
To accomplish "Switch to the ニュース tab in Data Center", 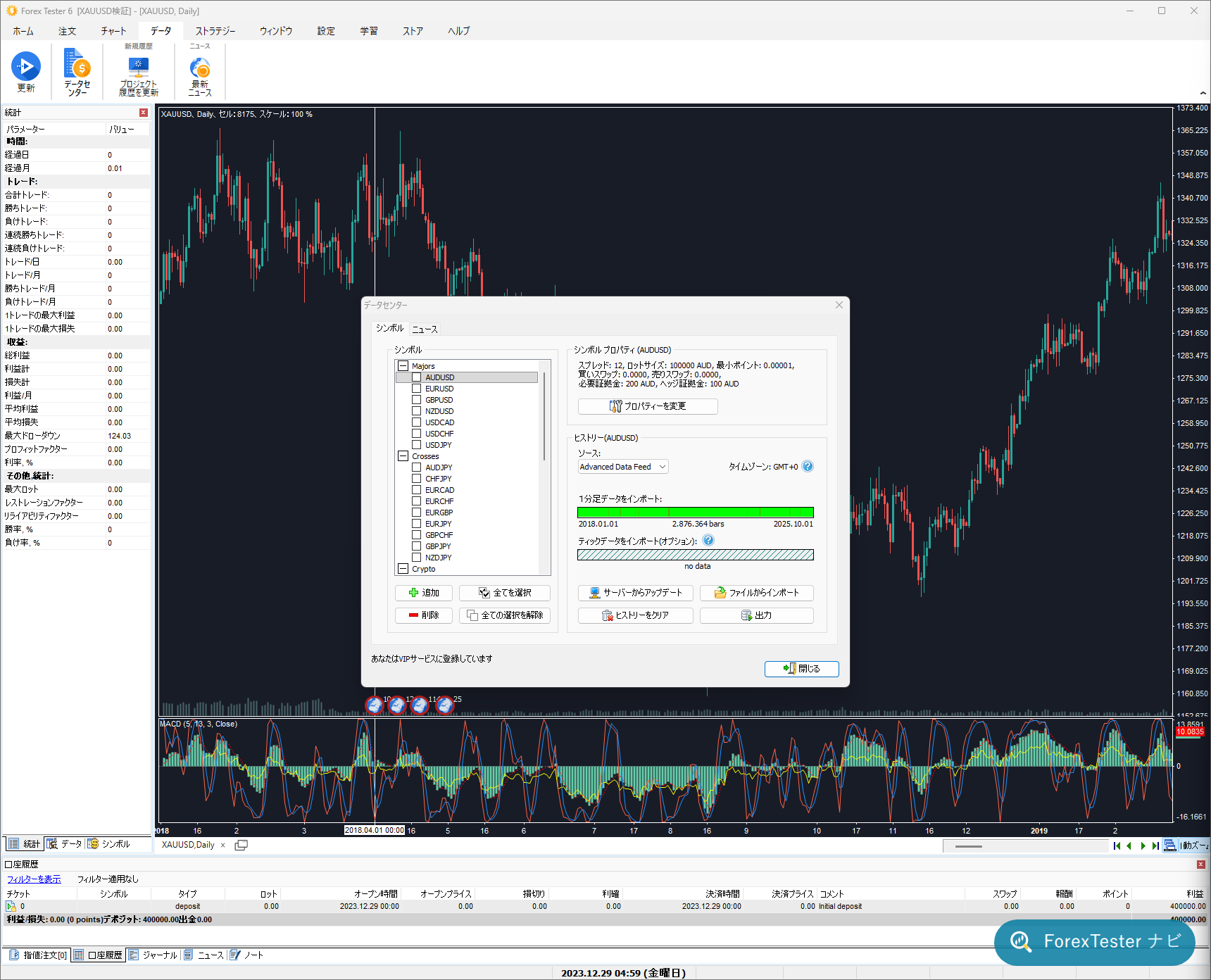I will 425,329.
